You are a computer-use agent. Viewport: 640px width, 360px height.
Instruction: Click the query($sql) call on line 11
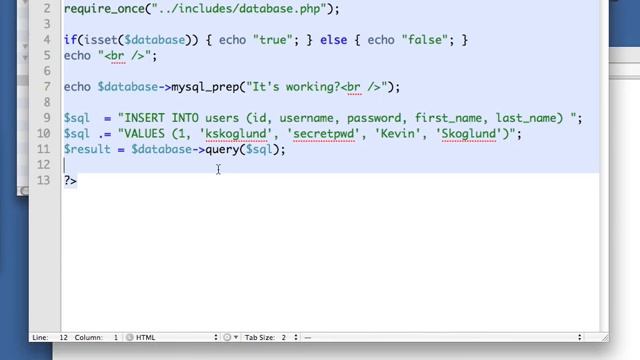(242, 149)
